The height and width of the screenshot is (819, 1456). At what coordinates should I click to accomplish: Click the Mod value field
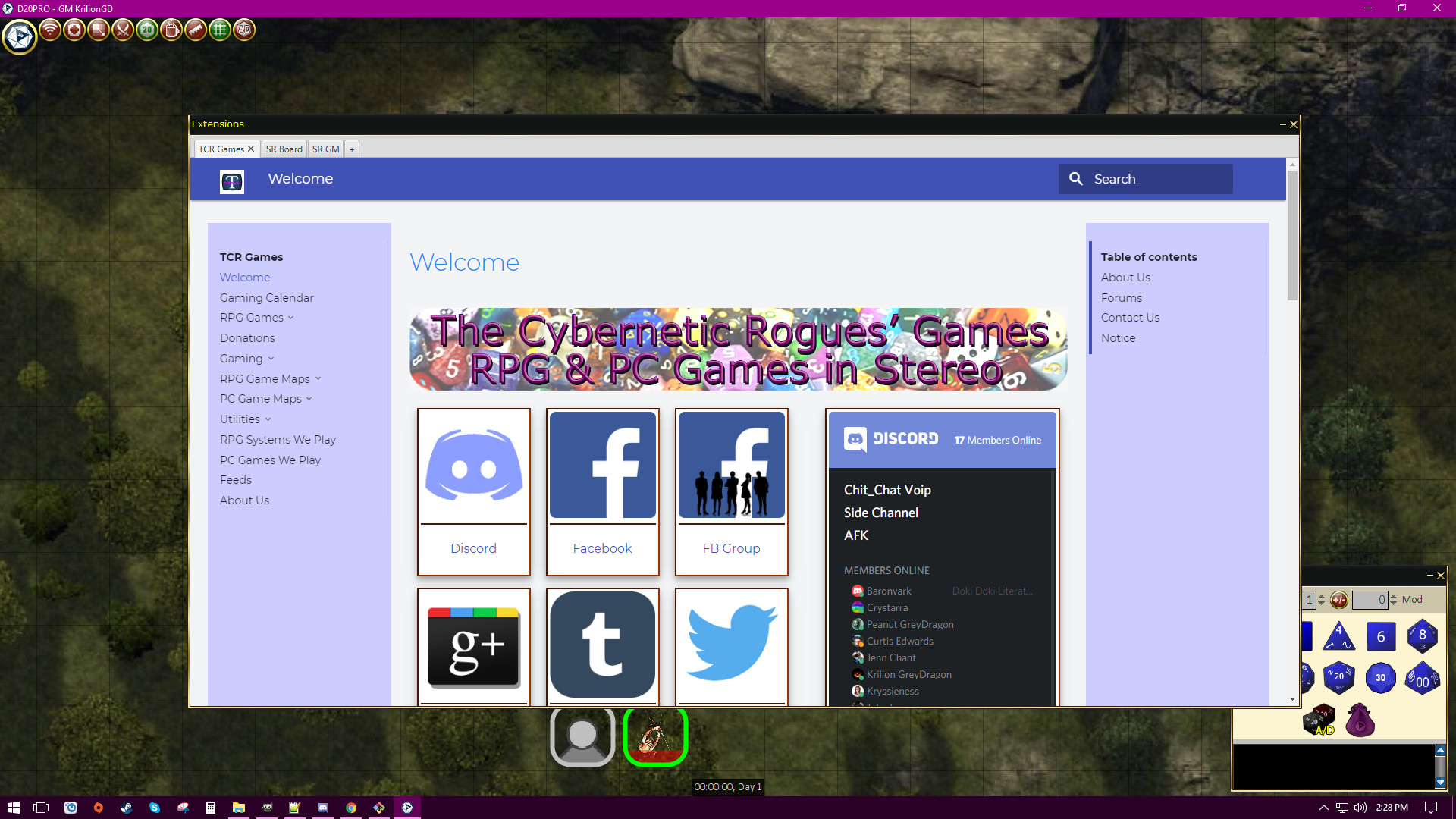click(1370, 600)
